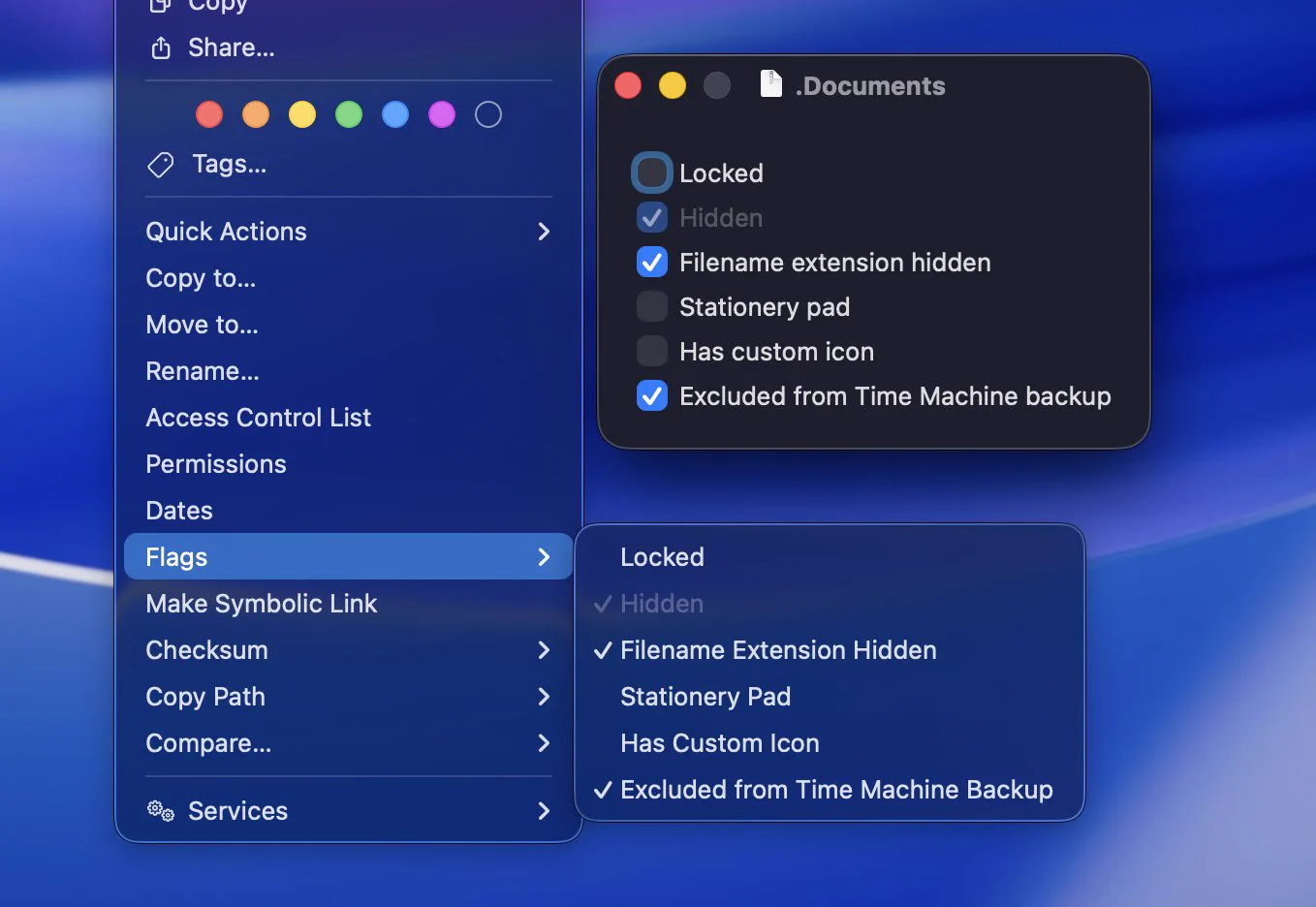This screenshot has height=907, width=1316.
Task: Apply the orange tag color
Action: [x=256, y=114]
